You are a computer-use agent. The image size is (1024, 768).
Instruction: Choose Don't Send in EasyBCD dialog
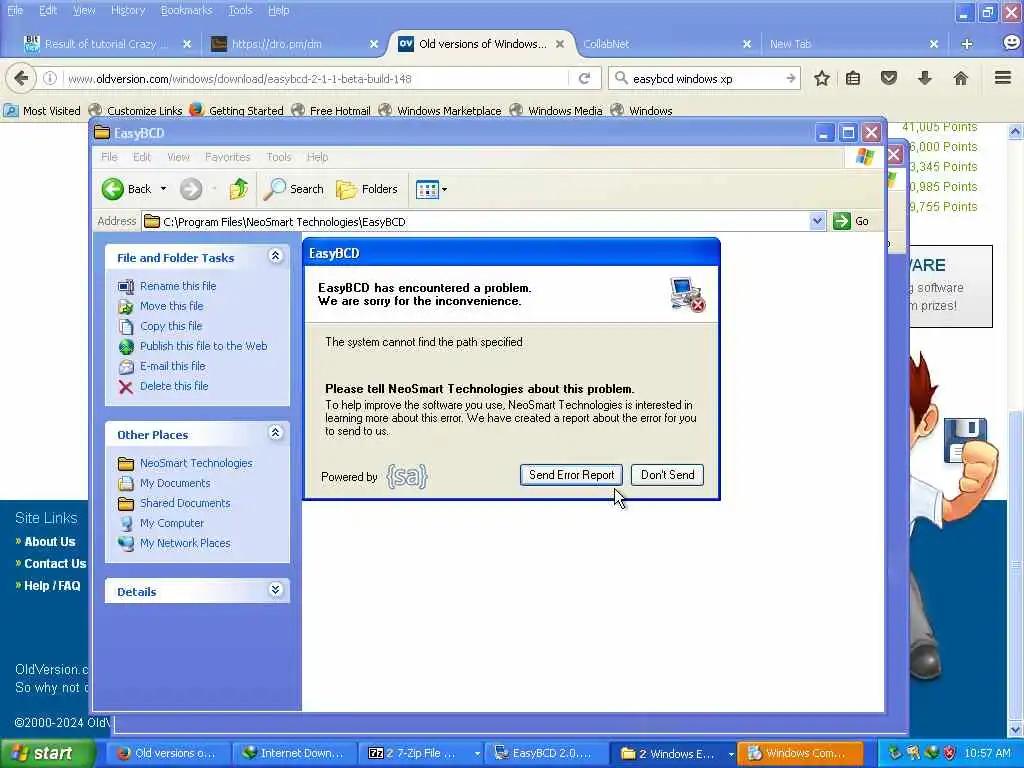pos(667,475)
